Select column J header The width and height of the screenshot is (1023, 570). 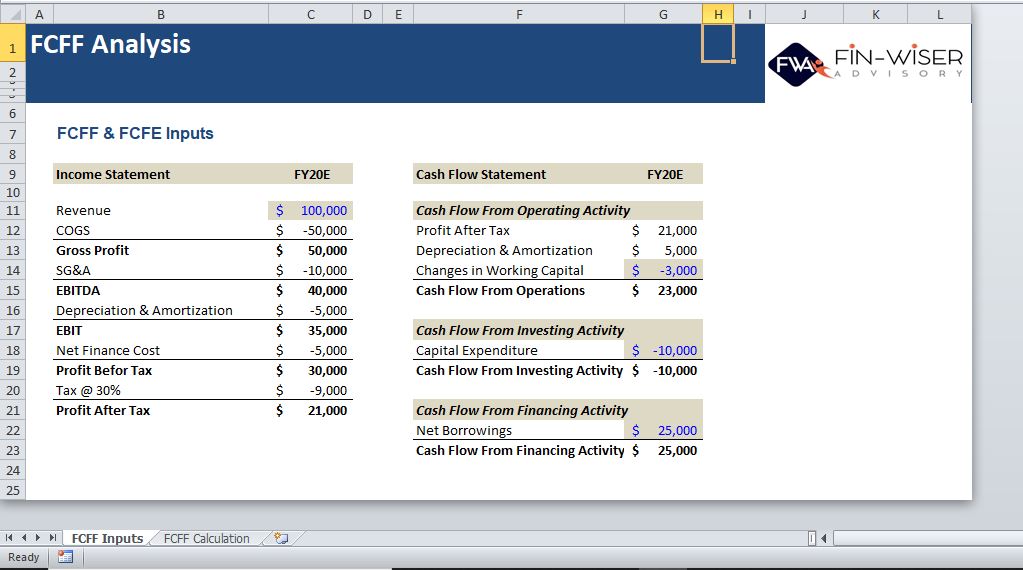[804, 14]
